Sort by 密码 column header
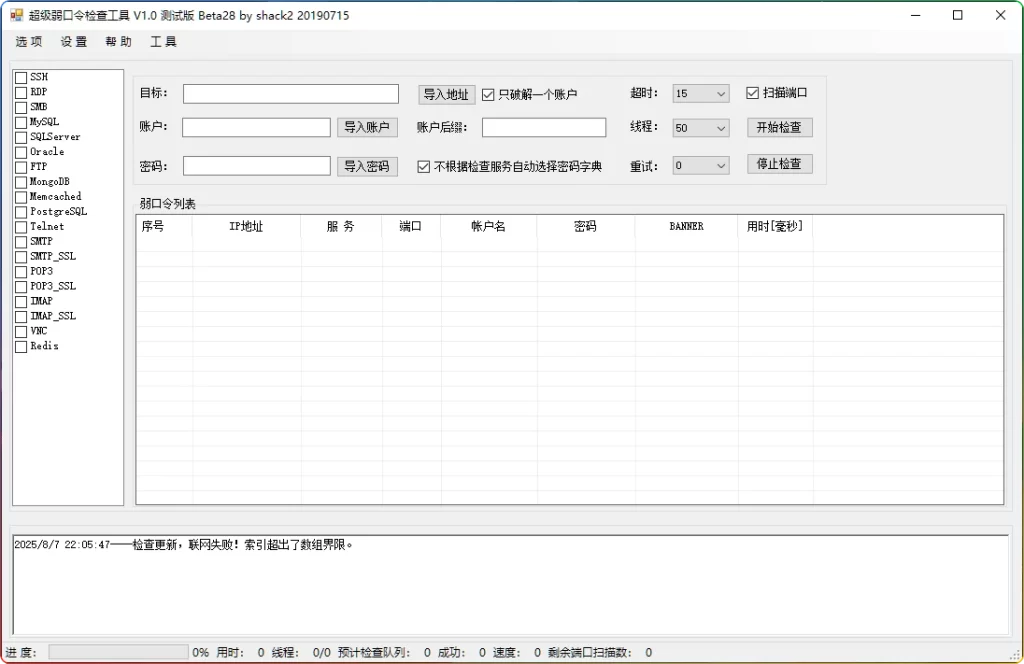This screenshot has height=664, width=1024. [585, 227]
